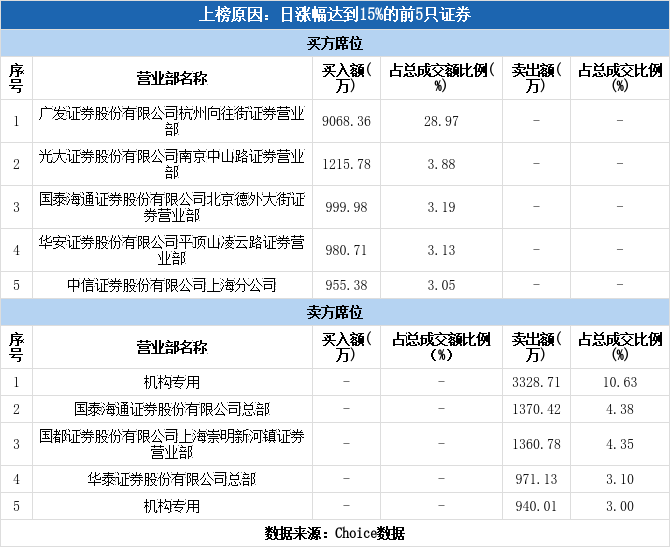
Task: Click ratio value 28.97
Action: (x=441, y=121)
